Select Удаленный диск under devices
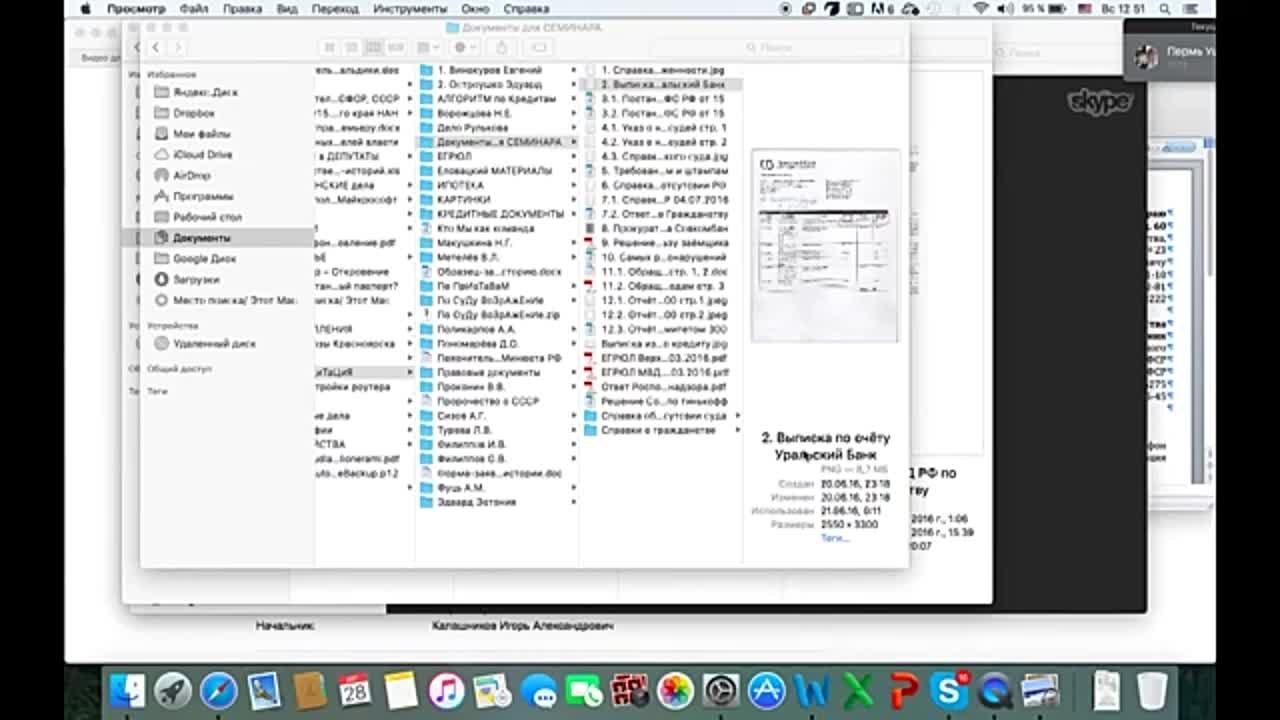 [205, 343]
